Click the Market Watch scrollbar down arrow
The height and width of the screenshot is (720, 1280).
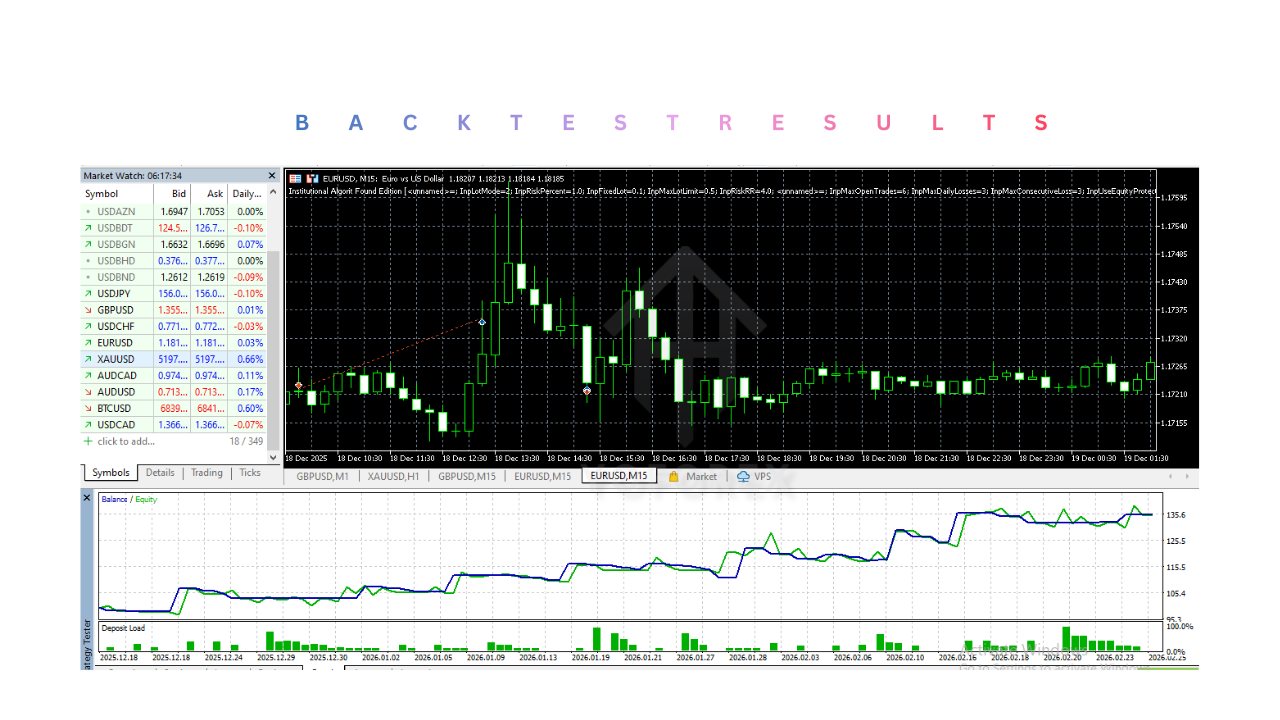coord(272,455)
